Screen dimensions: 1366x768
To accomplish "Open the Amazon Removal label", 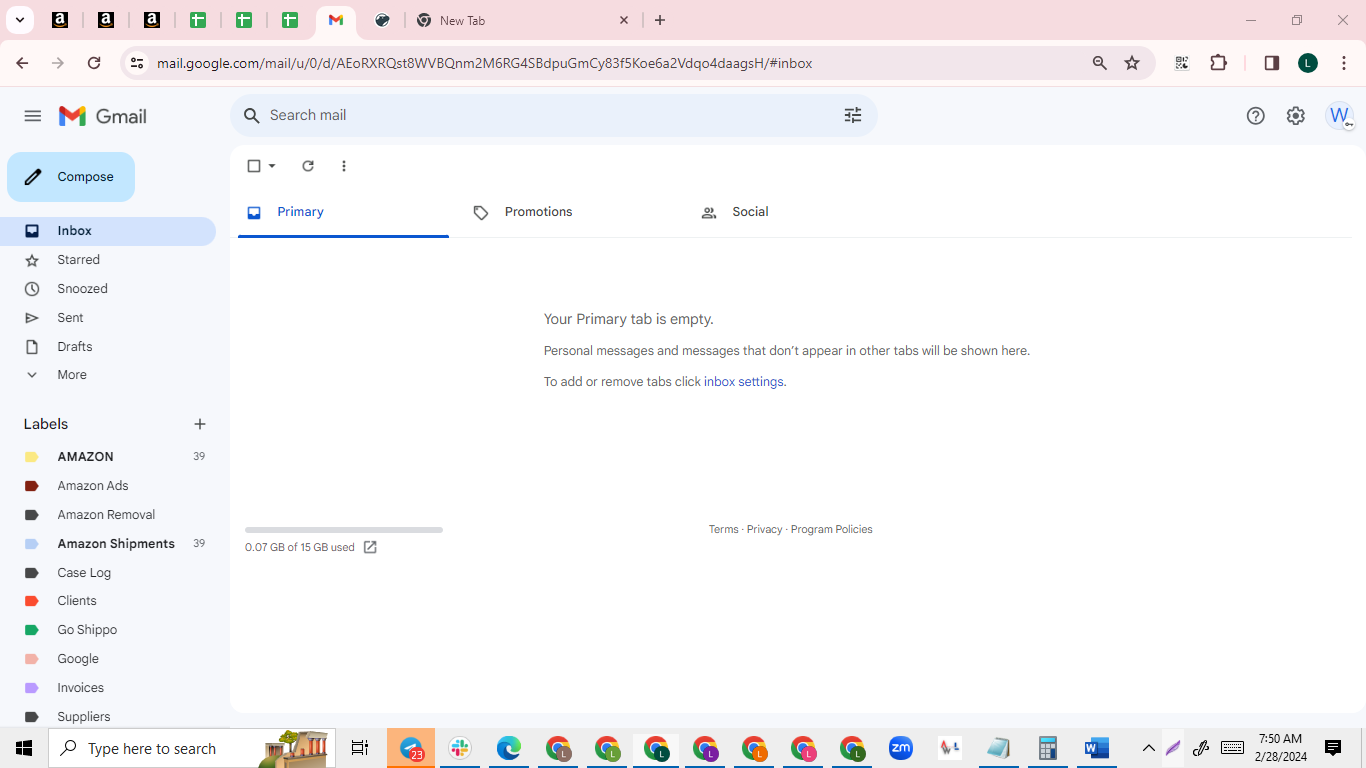I will 108,515.
